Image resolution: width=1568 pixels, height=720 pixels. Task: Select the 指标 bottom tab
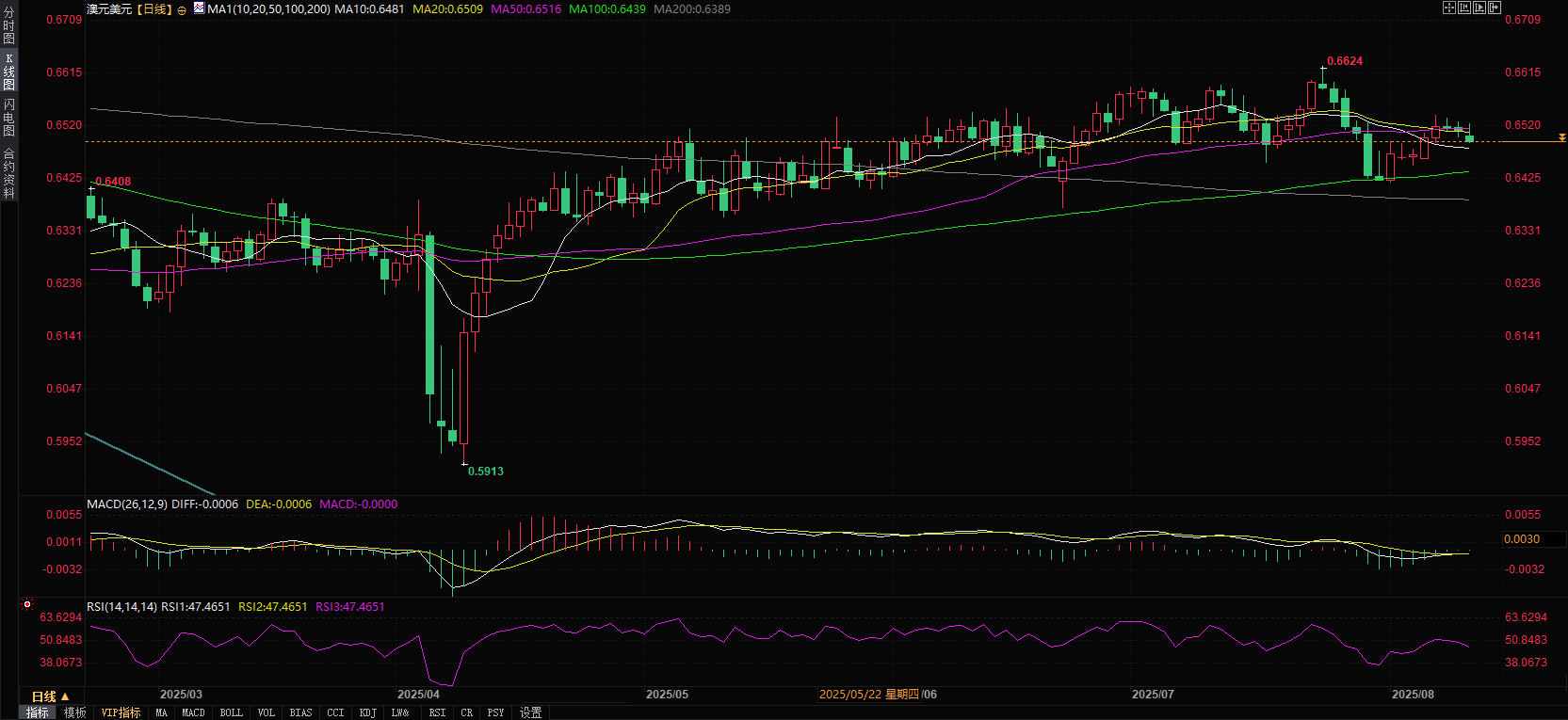coord(37,712)
